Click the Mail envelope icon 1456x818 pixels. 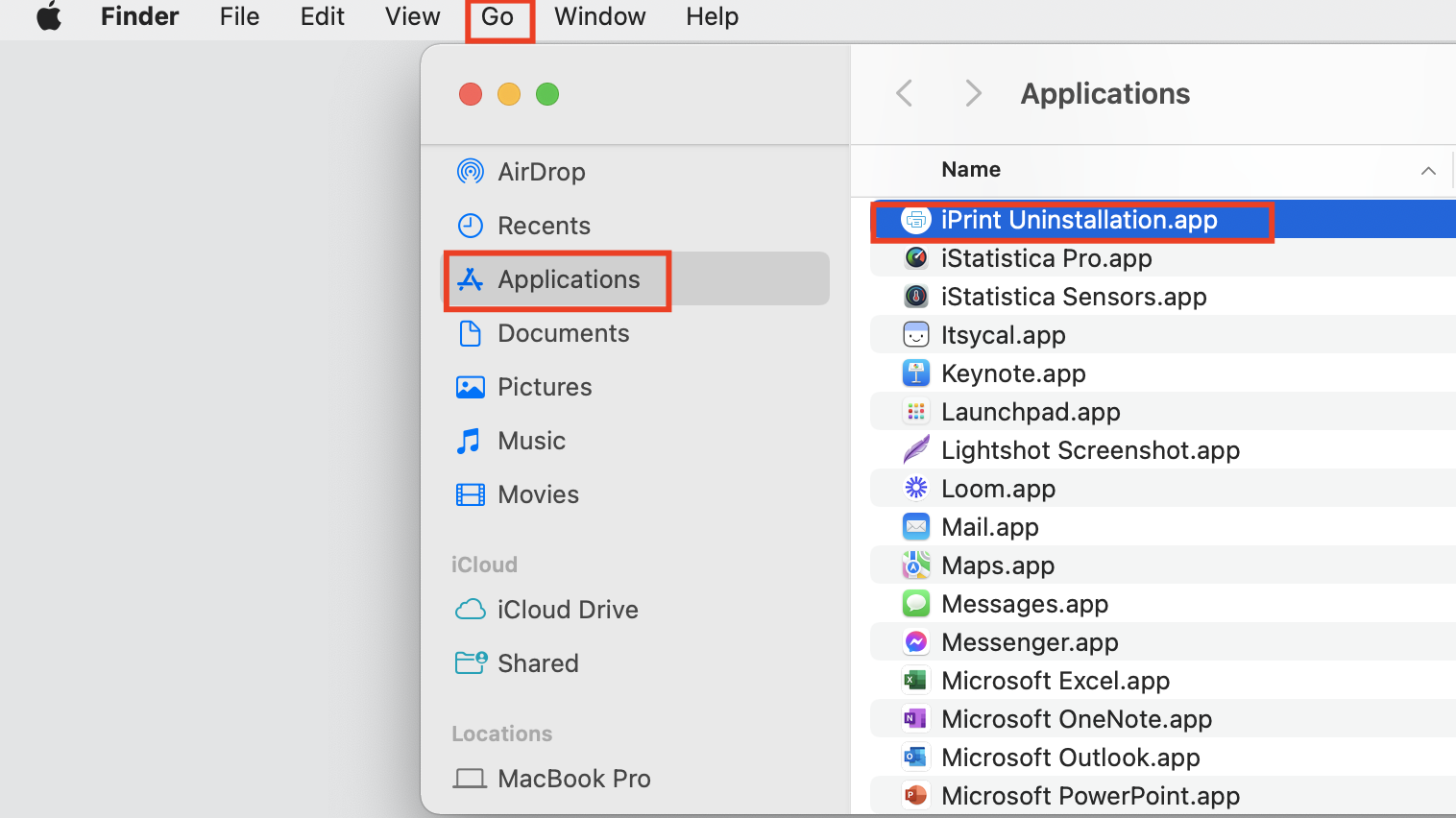pos(916,527)
